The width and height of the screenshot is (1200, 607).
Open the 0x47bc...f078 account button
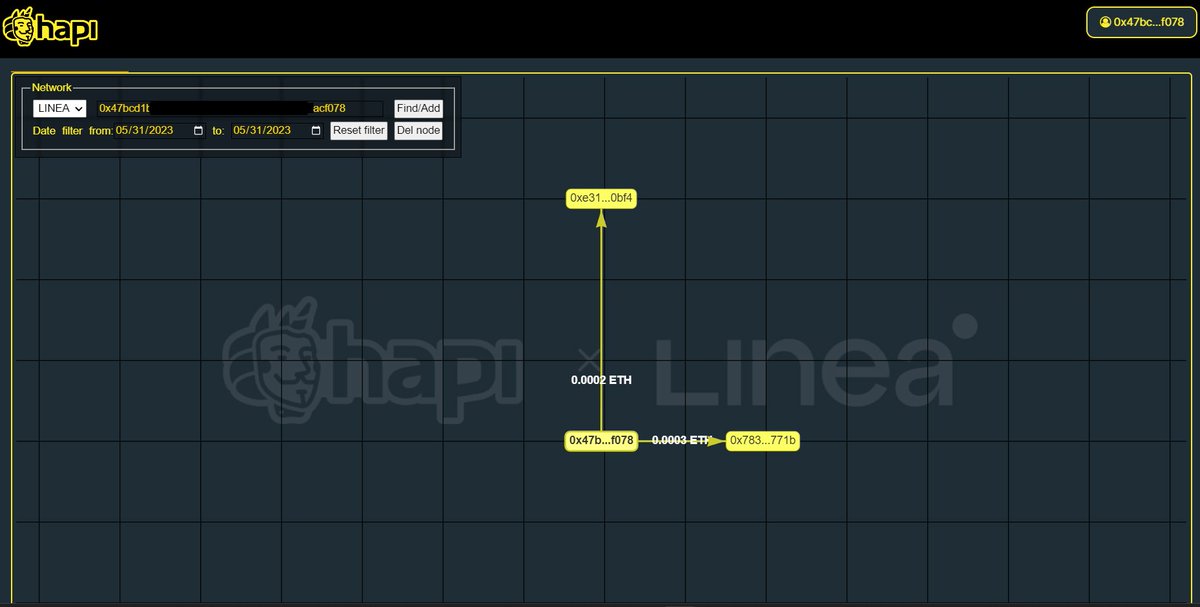[1141, 22]
